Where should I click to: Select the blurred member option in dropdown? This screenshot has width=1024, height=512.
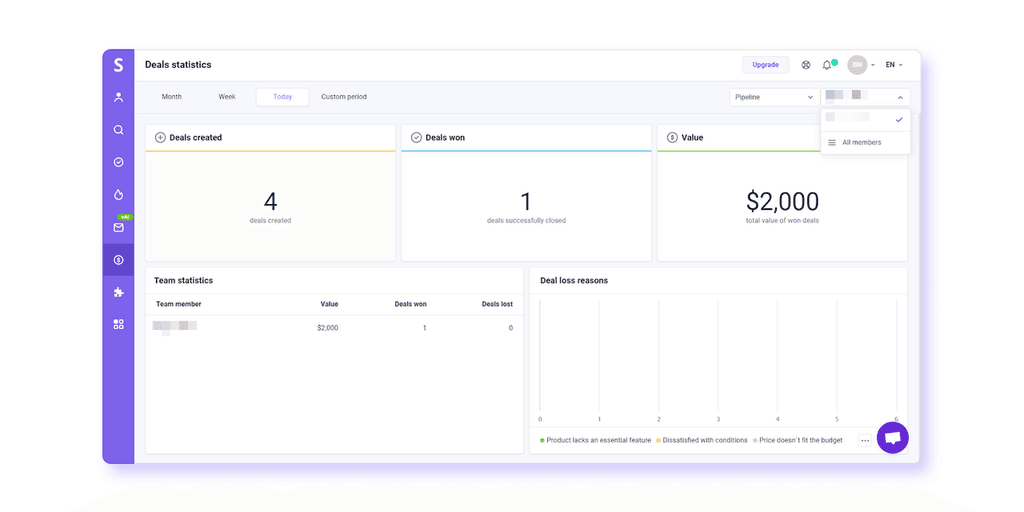(x=865, y=120)
